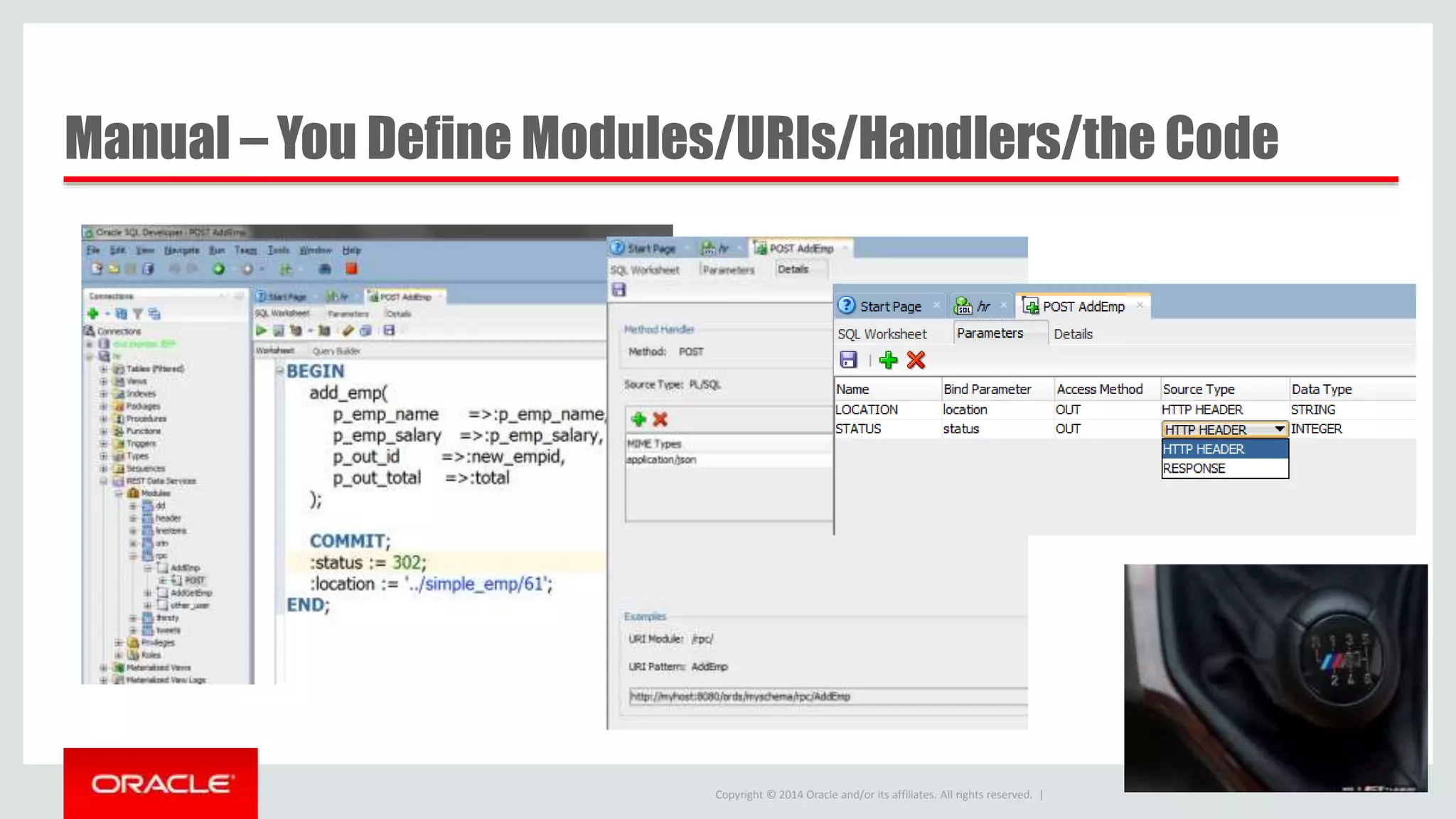The height and width of the screenshot is (819, 1456).
Task: Switch to SQL Worksheet tab in front window
Action: 882,334
